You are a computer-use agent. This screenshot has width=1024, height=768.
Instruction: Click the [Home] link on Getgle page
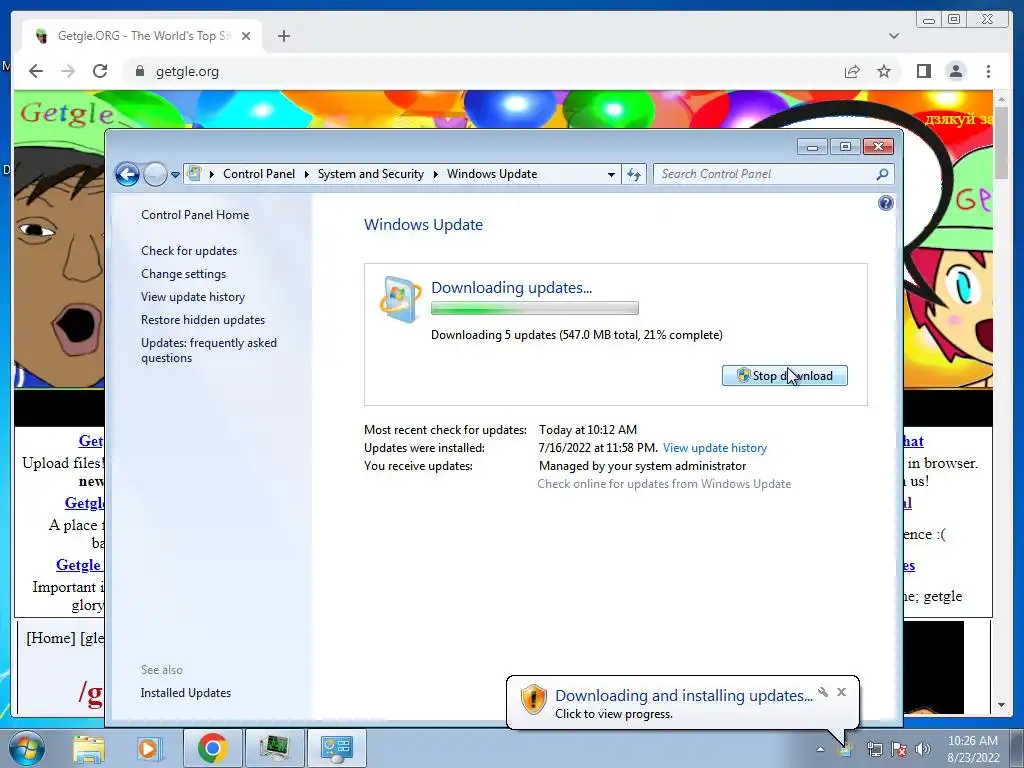pos(50,638)
